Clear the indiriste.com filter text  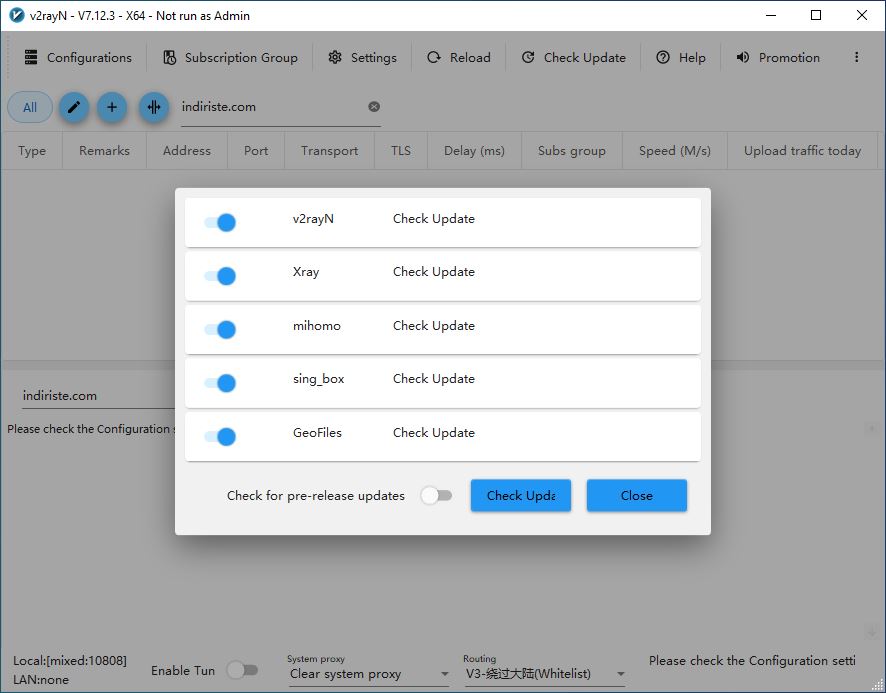[374, 107]
